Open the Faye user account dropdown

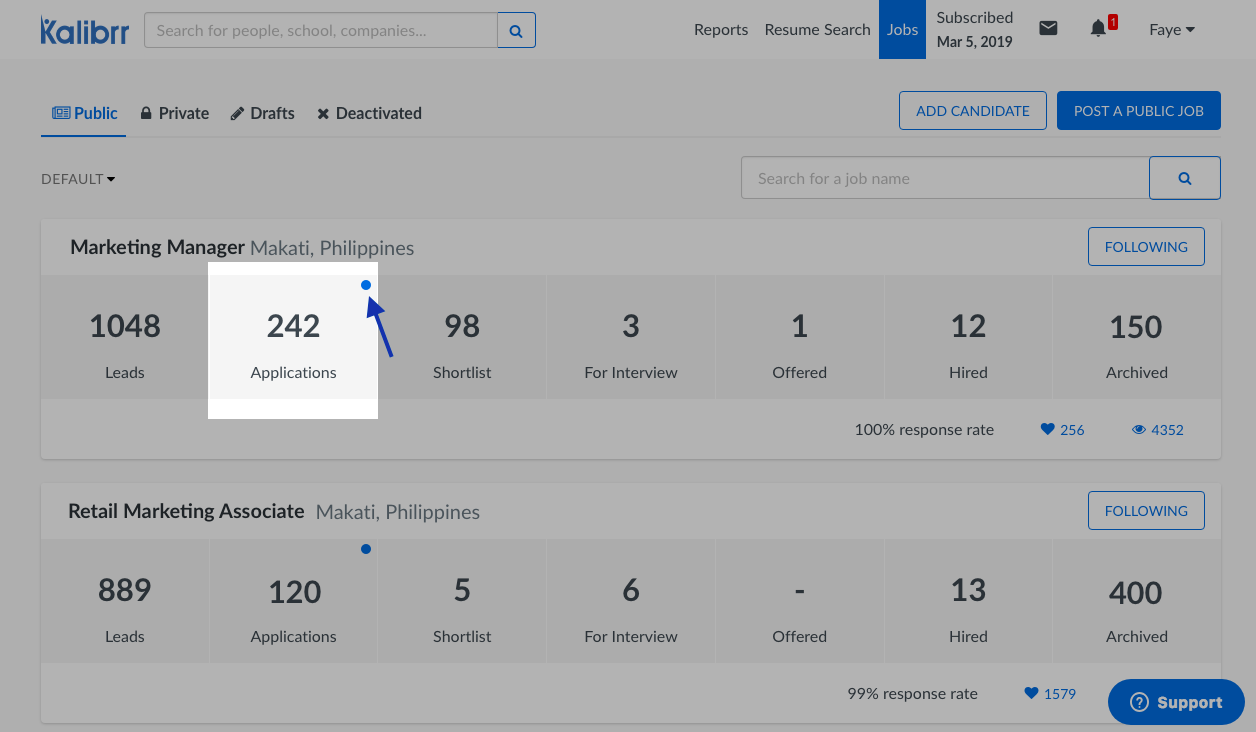1171,30
